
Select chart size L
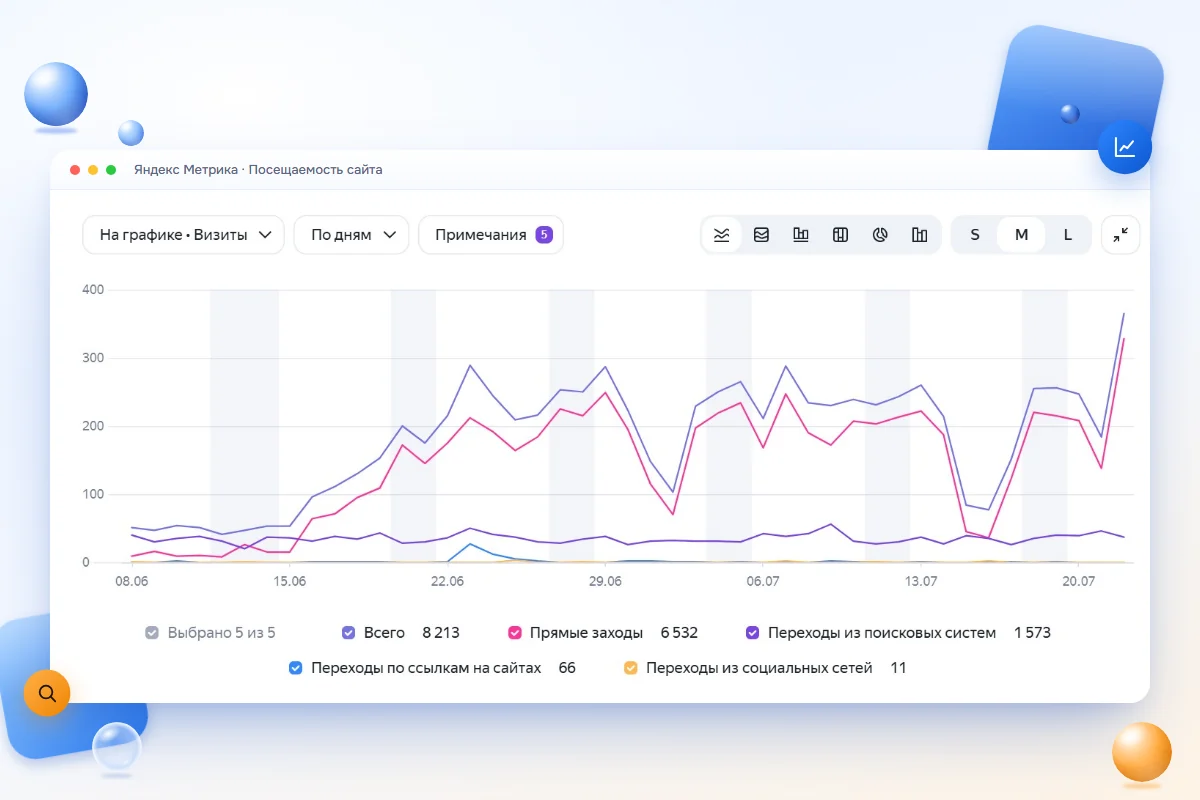(x=1068, y=235)
